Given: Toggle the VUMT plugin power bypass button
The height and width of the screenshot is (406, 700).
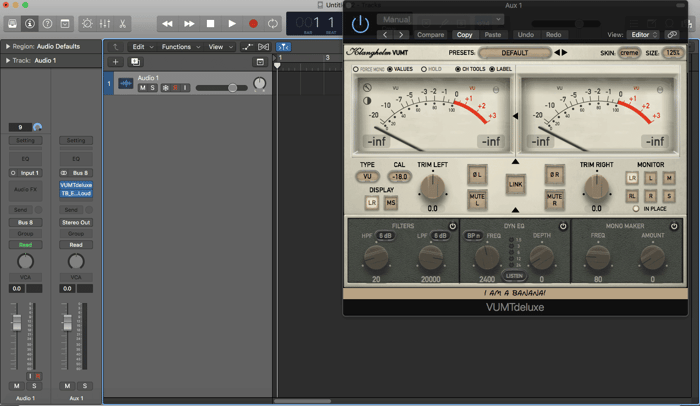Looking at the screenshot, I should click(360, 24).
